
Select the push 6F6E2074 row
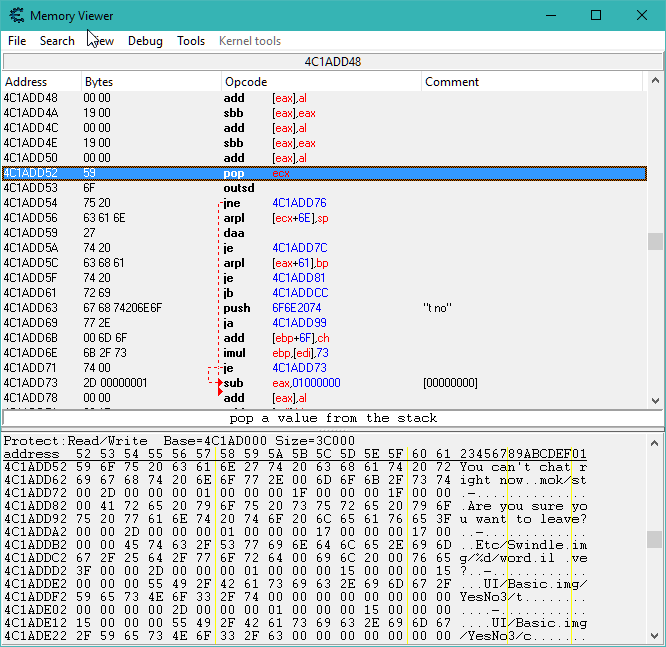(325, 308)
